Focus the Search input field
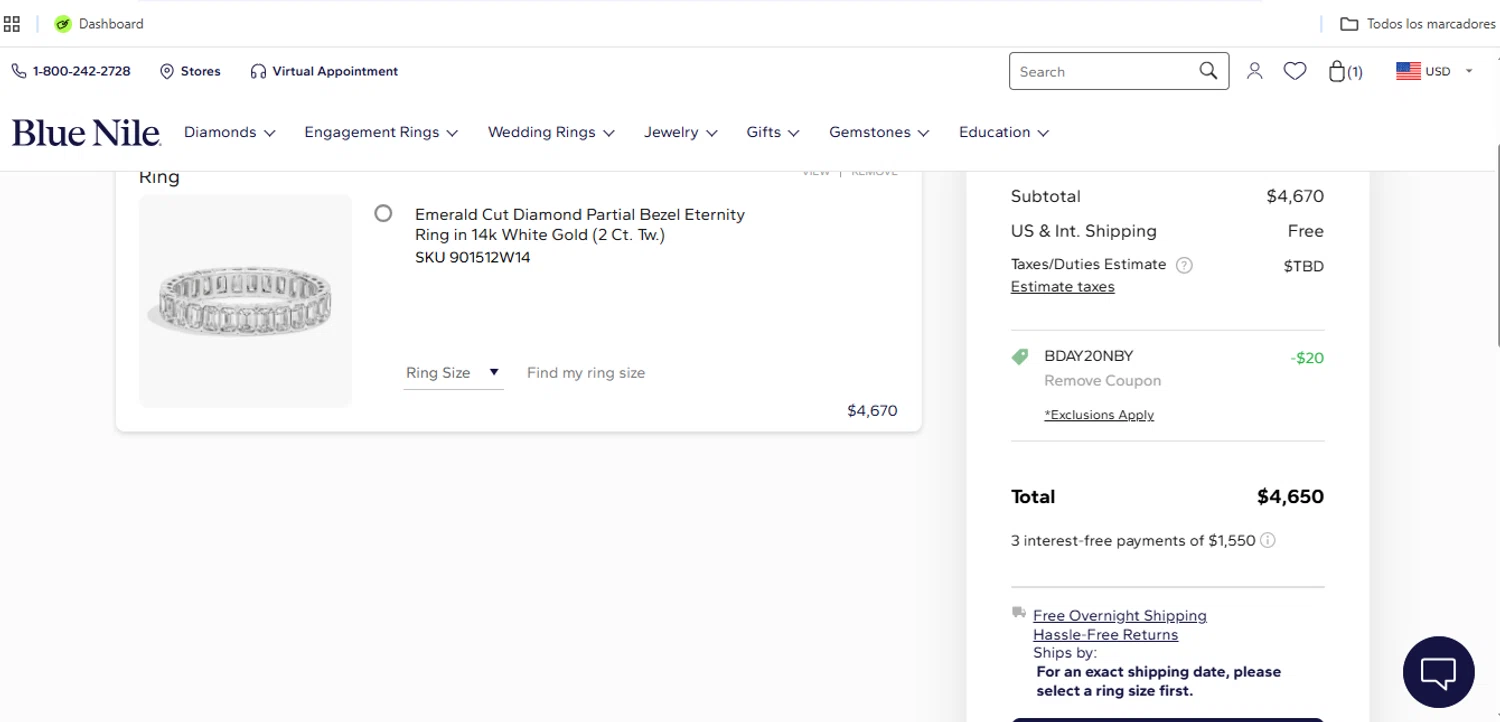The width and height of the screenshot is (1500, 722). tap(1104, 71)
